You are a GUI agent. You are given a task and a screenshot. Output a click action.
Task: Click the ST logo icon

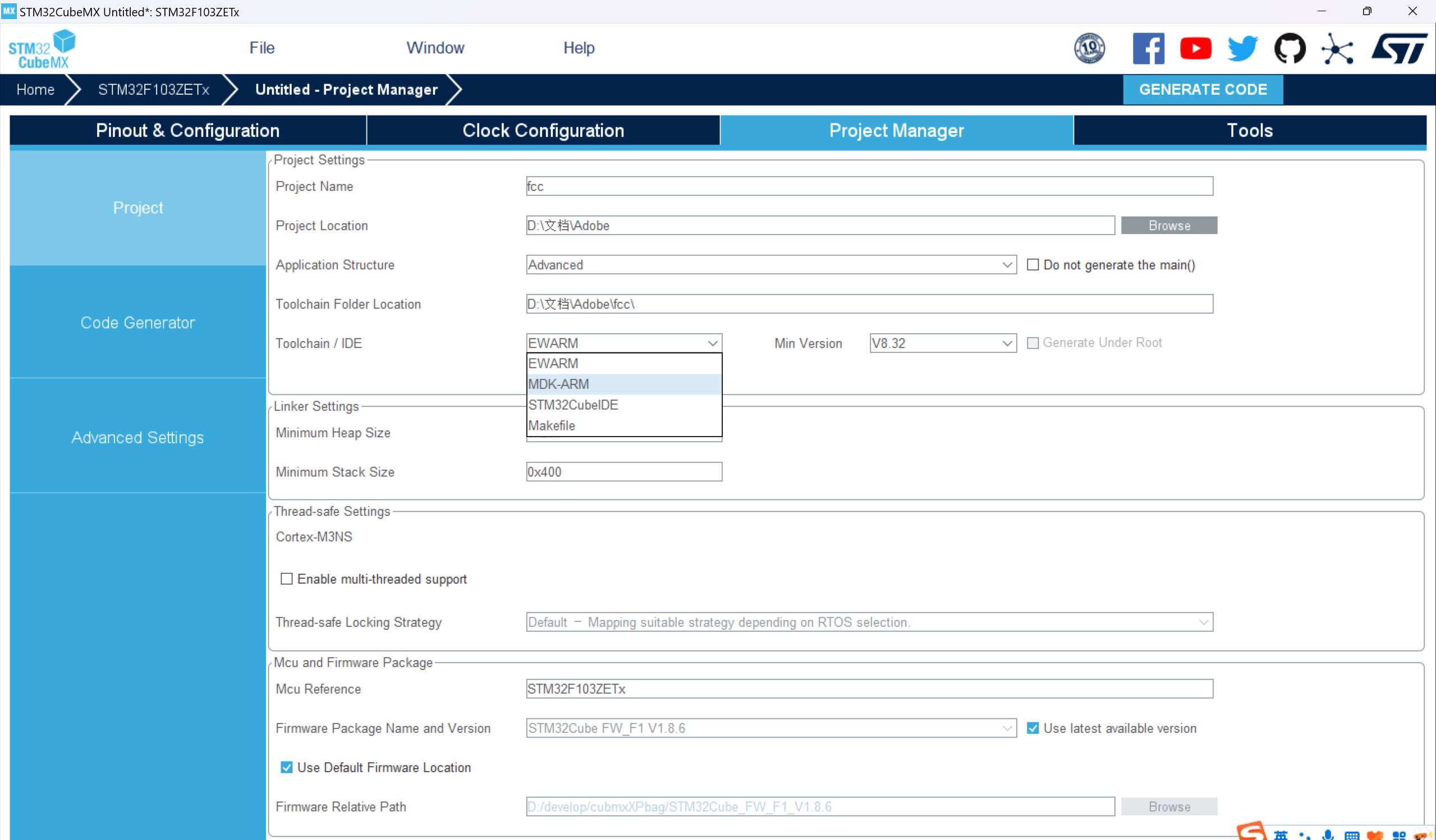tap(1399, 48)
